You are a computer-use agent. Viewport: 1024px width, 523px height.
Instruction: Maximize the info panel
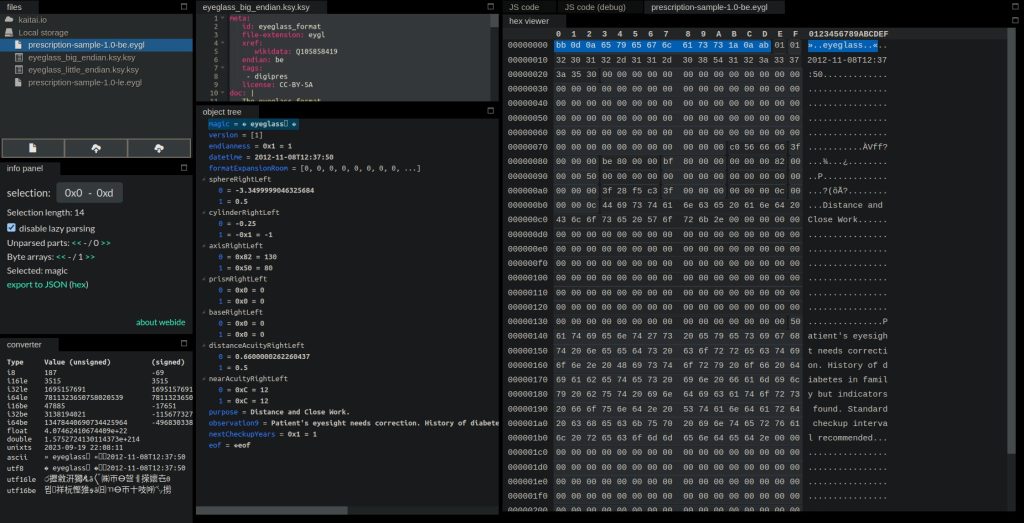(184, 168)
